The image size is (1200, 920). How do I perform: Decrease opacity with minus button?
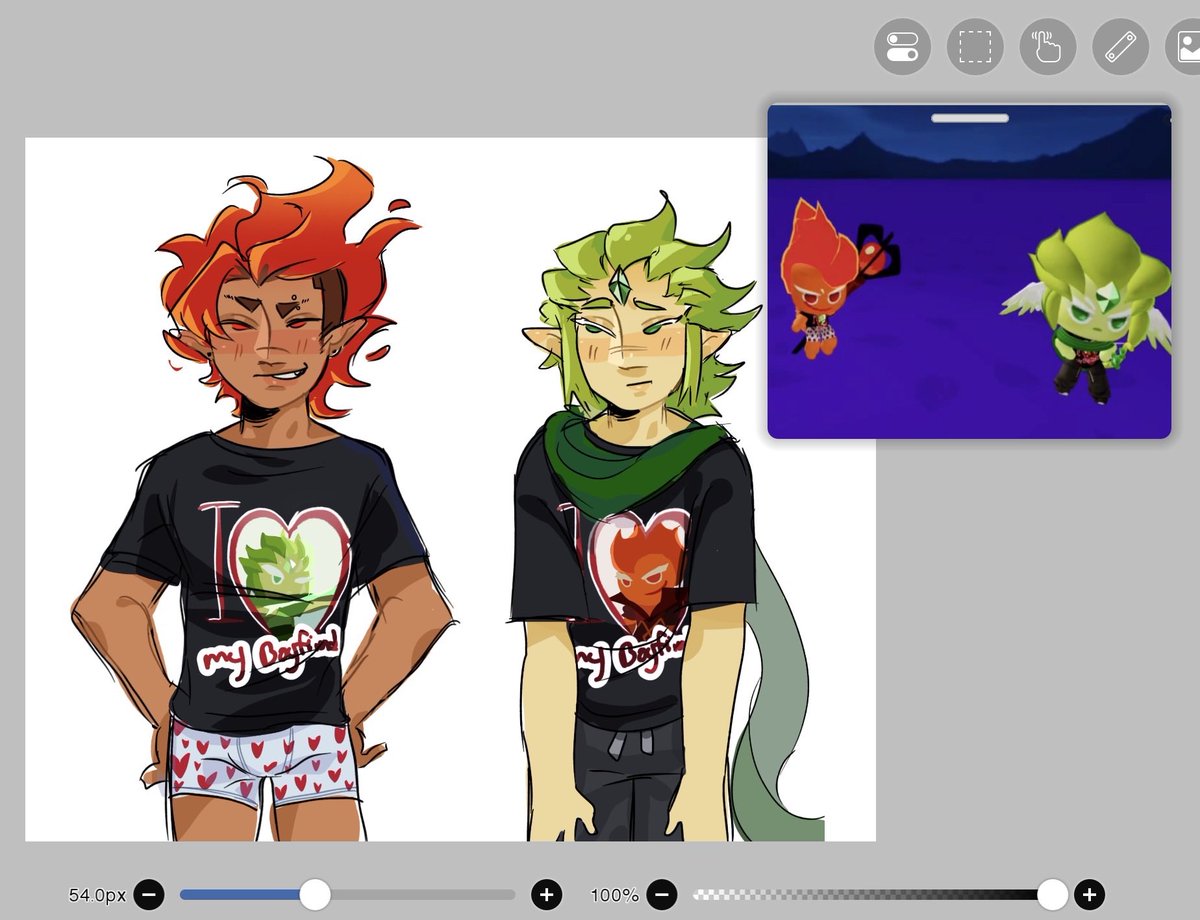[x=661, y=894]
